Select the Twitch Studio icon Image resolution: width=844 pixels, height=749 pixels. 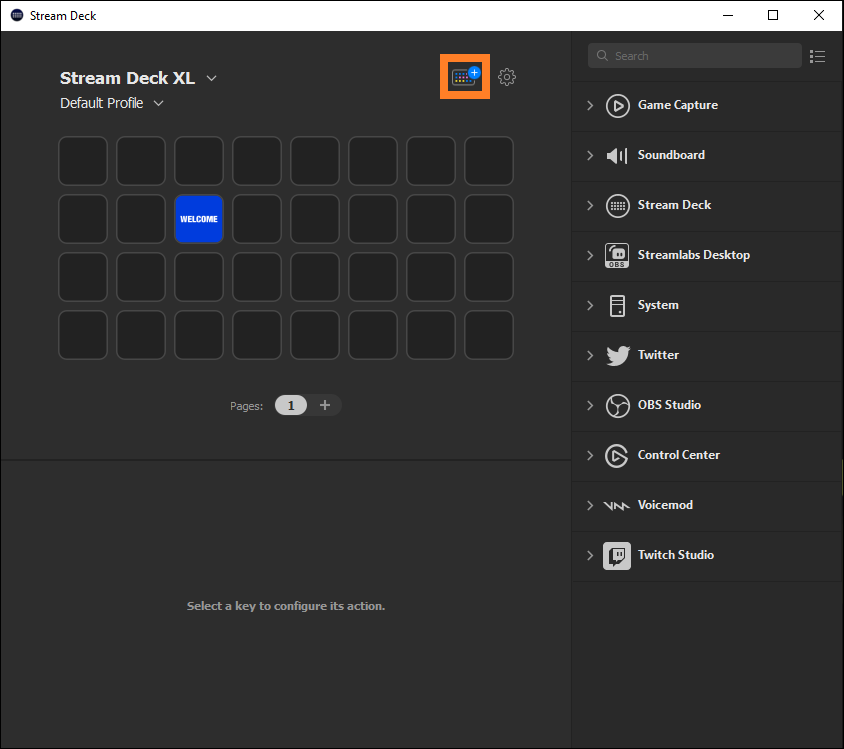(618, 555)
